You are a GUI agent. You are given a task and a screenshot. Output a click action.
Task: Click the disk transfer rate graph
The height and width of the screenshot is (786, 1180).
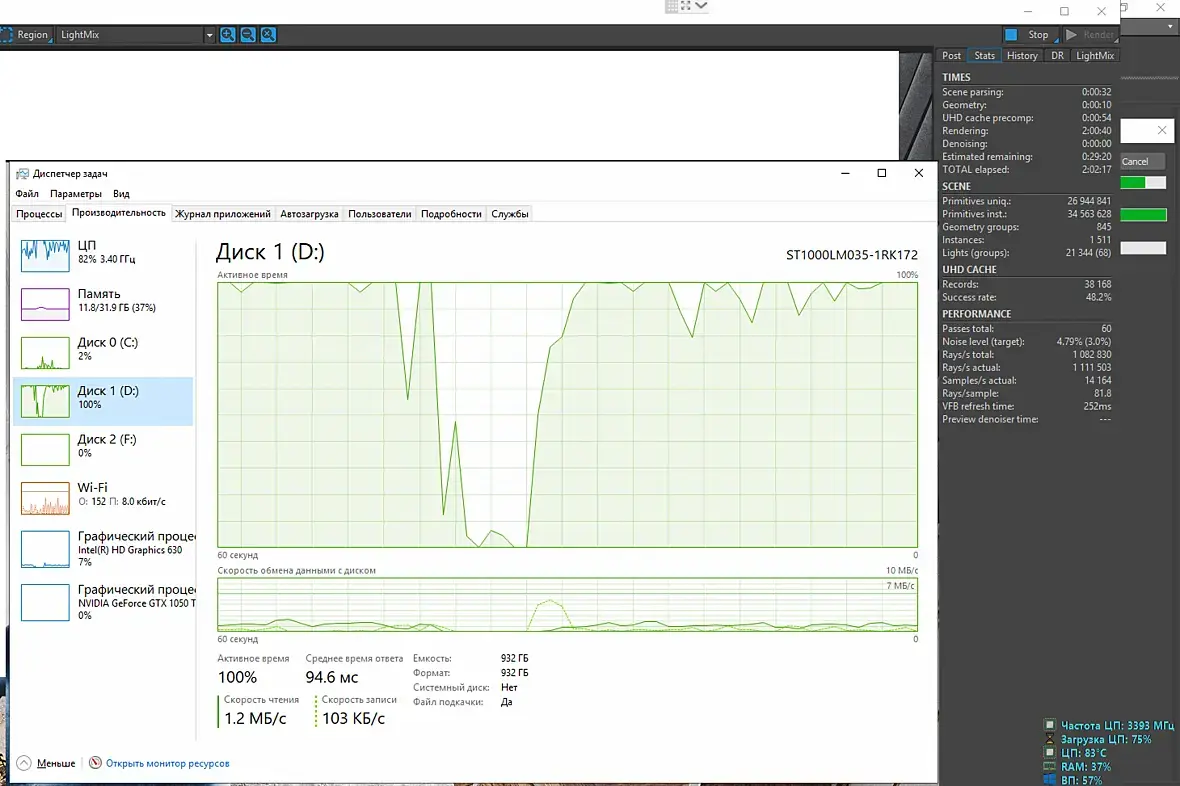coord(567,605)
